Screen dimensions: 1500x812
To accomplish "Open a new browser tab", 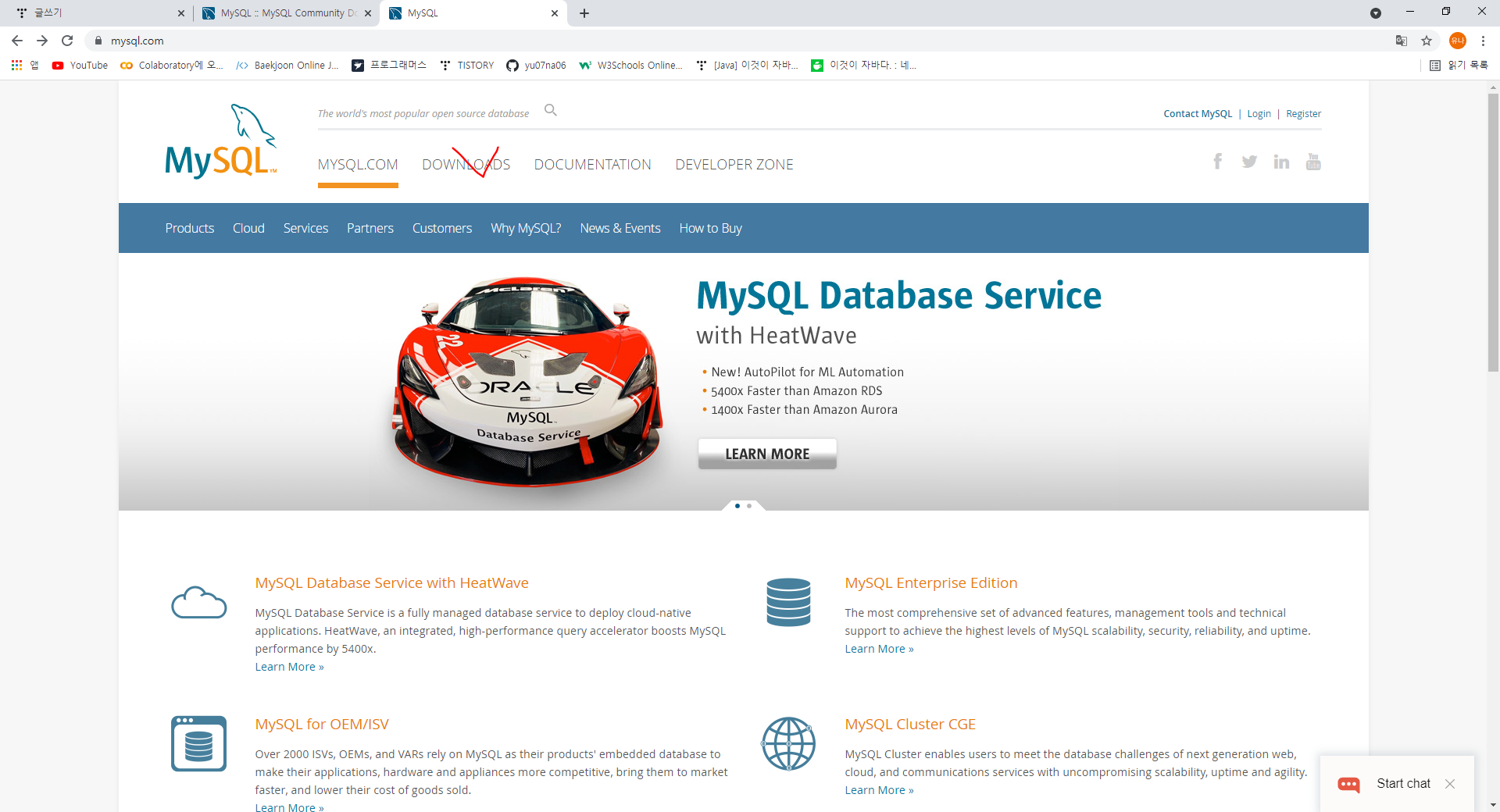I will (584, 13).
